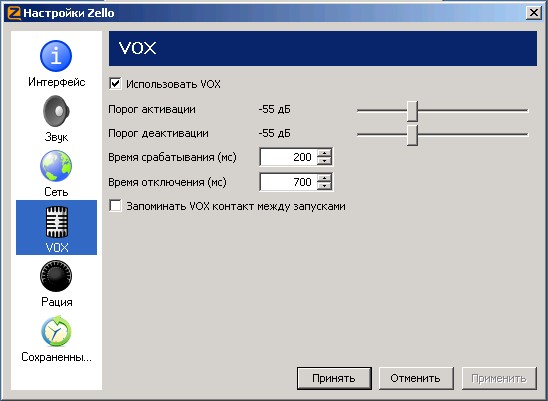Click the Порог активации slider handle
The height and width of the screenshot is (401, 548).
click(x=412, y=111)
